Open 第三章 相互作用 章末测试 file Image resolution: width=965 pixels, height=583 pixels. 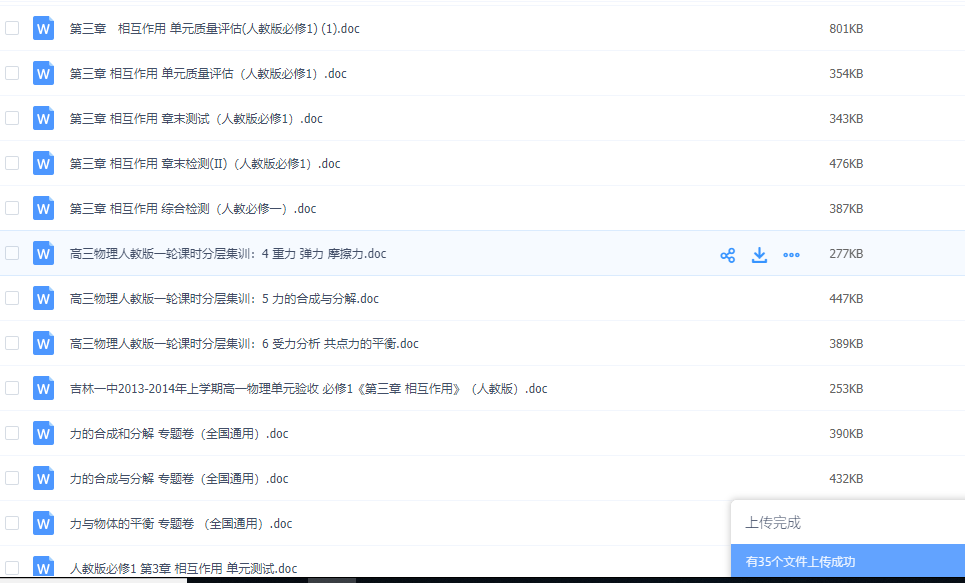196,118
